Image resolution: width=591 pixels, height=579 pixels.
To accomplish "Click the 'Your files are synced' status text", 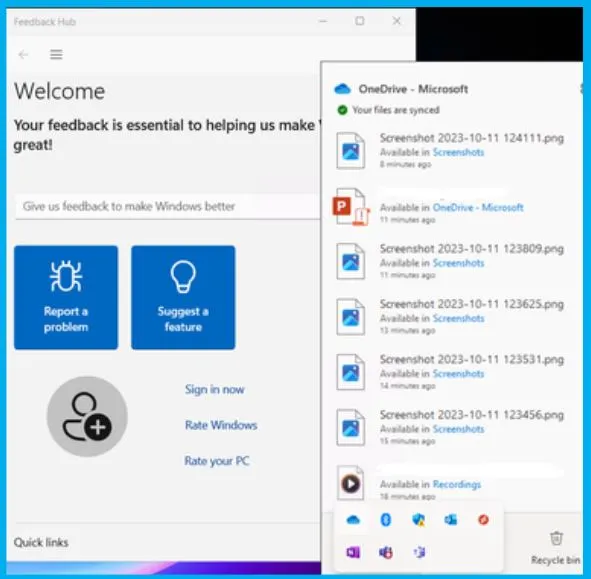I will [x=396, y=110].
